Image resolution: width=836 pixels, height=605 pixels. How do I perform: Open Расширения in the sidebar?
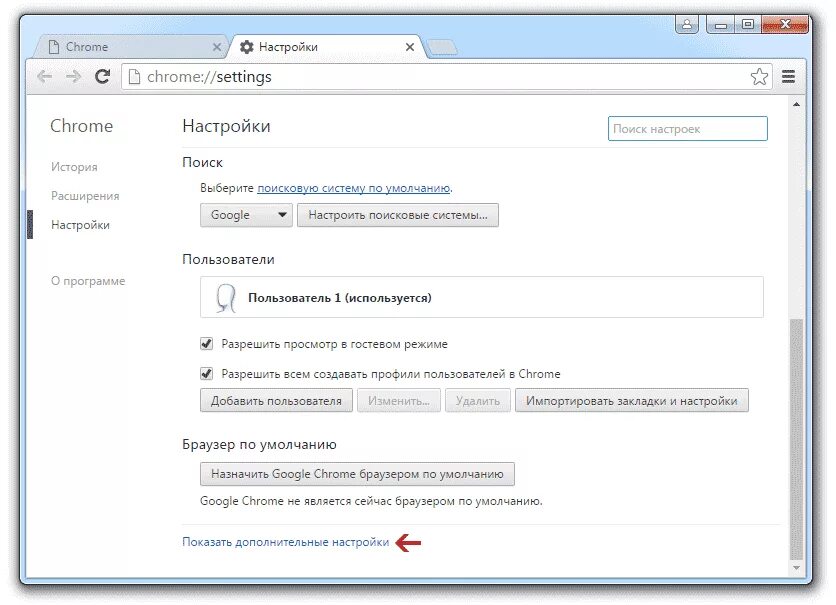click(x=85, y=196)
